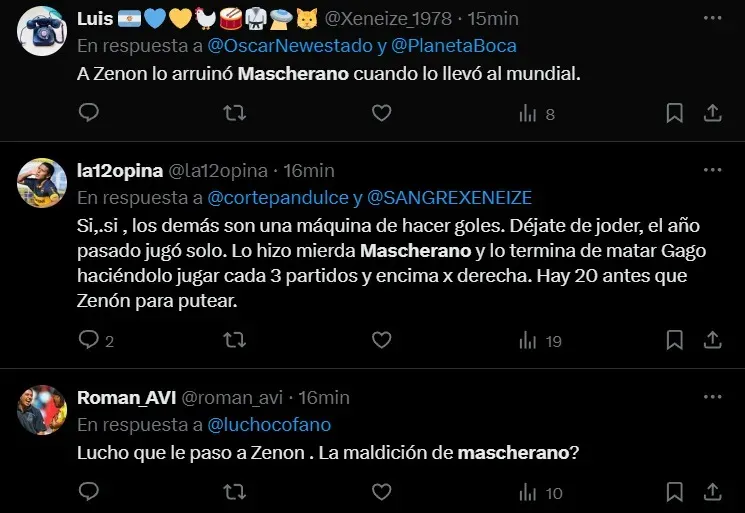Open more options on Luis's tweet
The width and height of the screenshot is (745, 513).
pos(712,19)
